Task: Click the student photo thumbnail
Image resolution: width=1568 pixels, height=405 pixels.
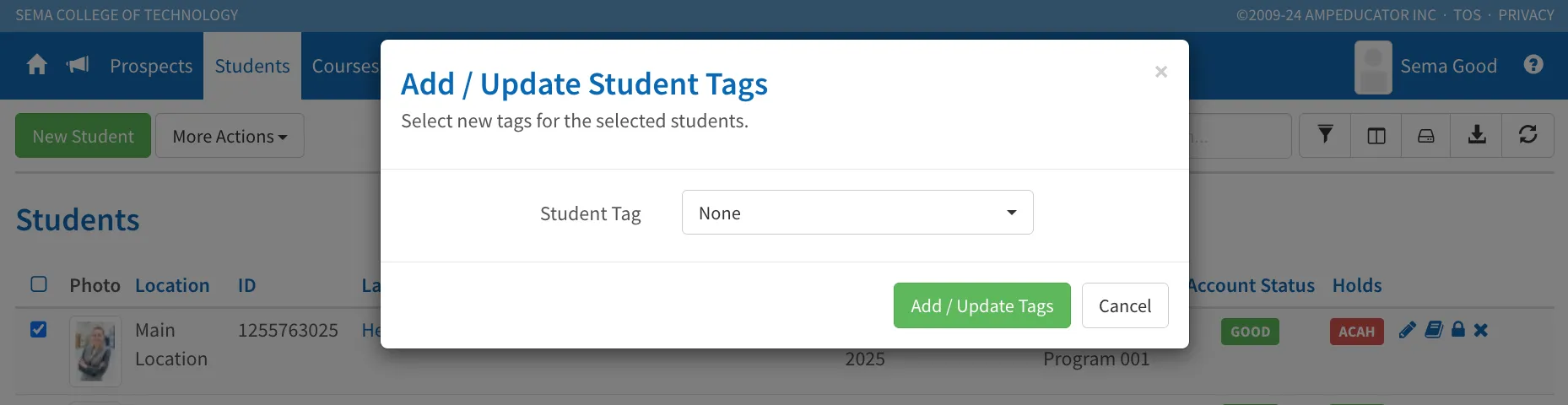Action: click(95, 351)
